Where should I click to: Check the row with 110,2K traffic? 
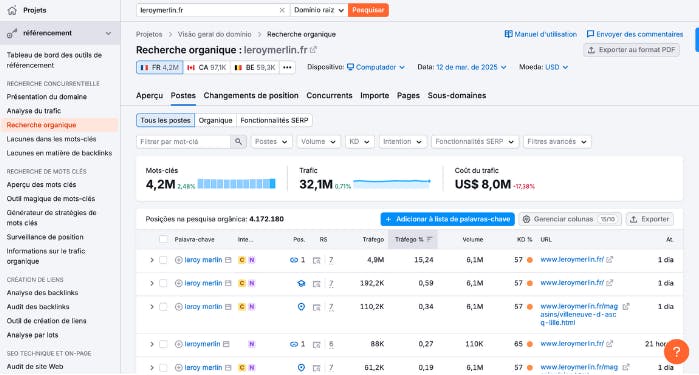tap(164, 307)
